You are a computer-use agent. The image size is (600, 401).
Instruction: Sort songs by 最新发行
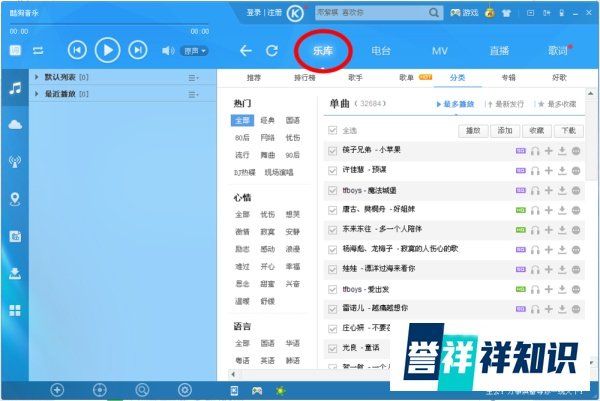click(506, 104)
